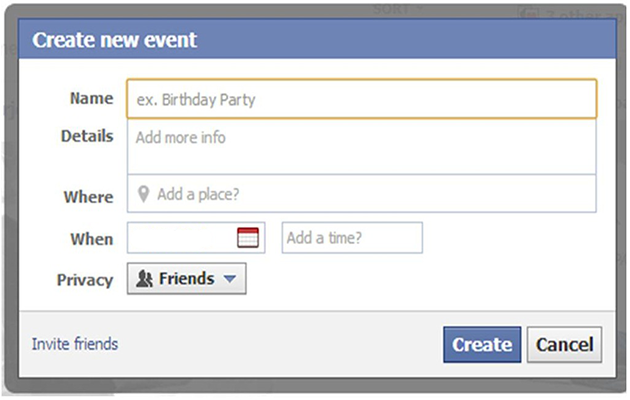
Task: Cancel the new event dialog
Action: (564, 345)
